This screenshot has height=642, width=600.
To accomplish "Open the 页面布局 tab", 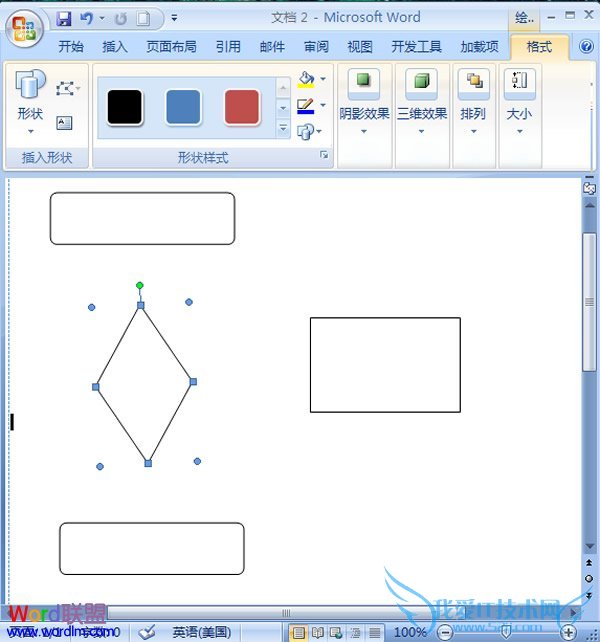I will point(171,47).
